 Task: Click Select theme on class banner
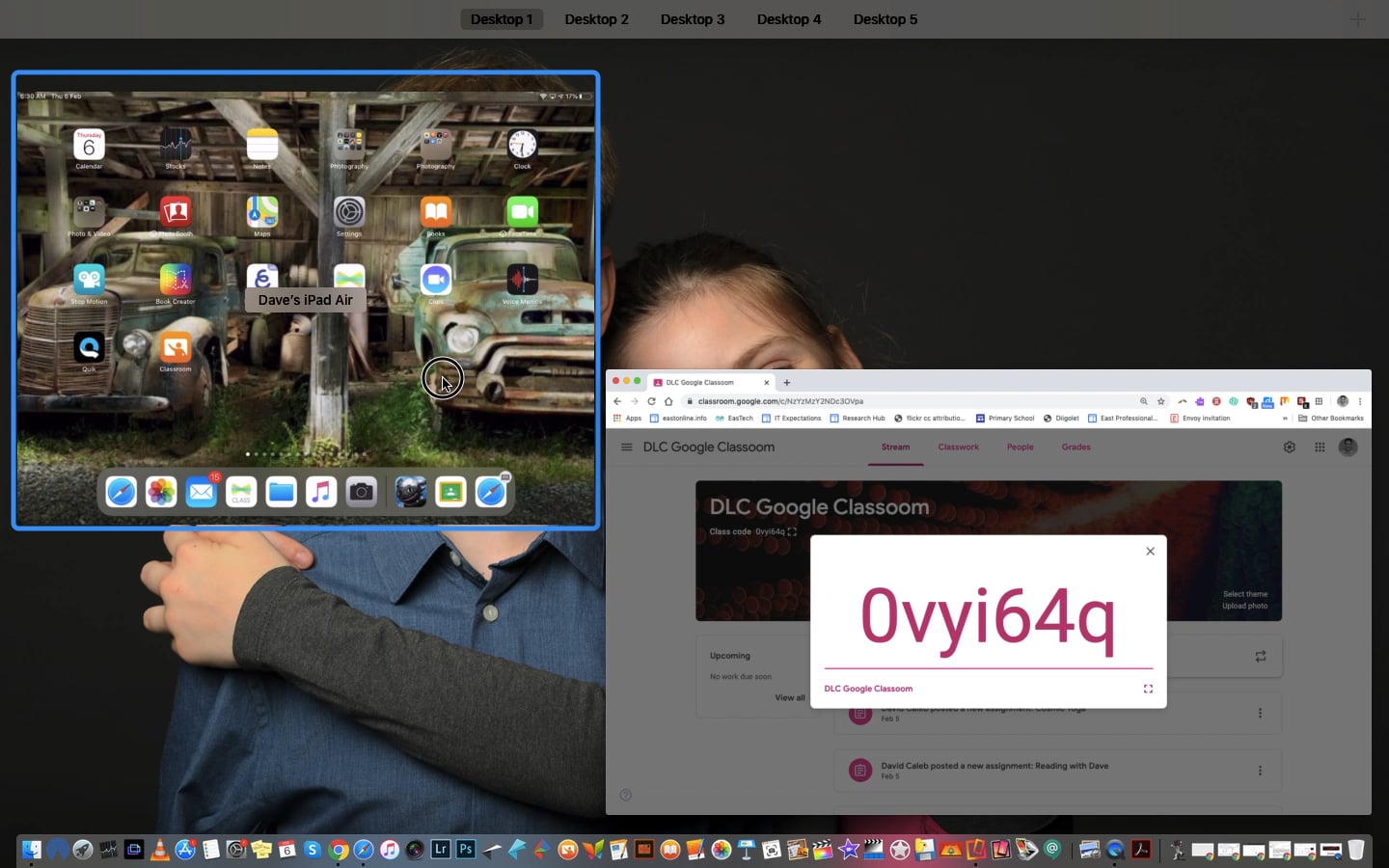(1245, 594)
